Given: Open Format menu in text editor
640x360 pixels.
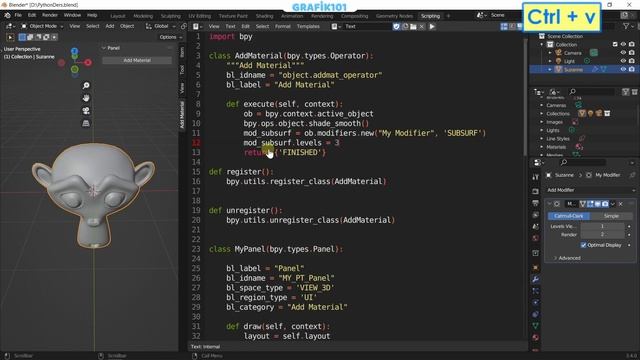Looking at the screenshot, I should 282,27.
